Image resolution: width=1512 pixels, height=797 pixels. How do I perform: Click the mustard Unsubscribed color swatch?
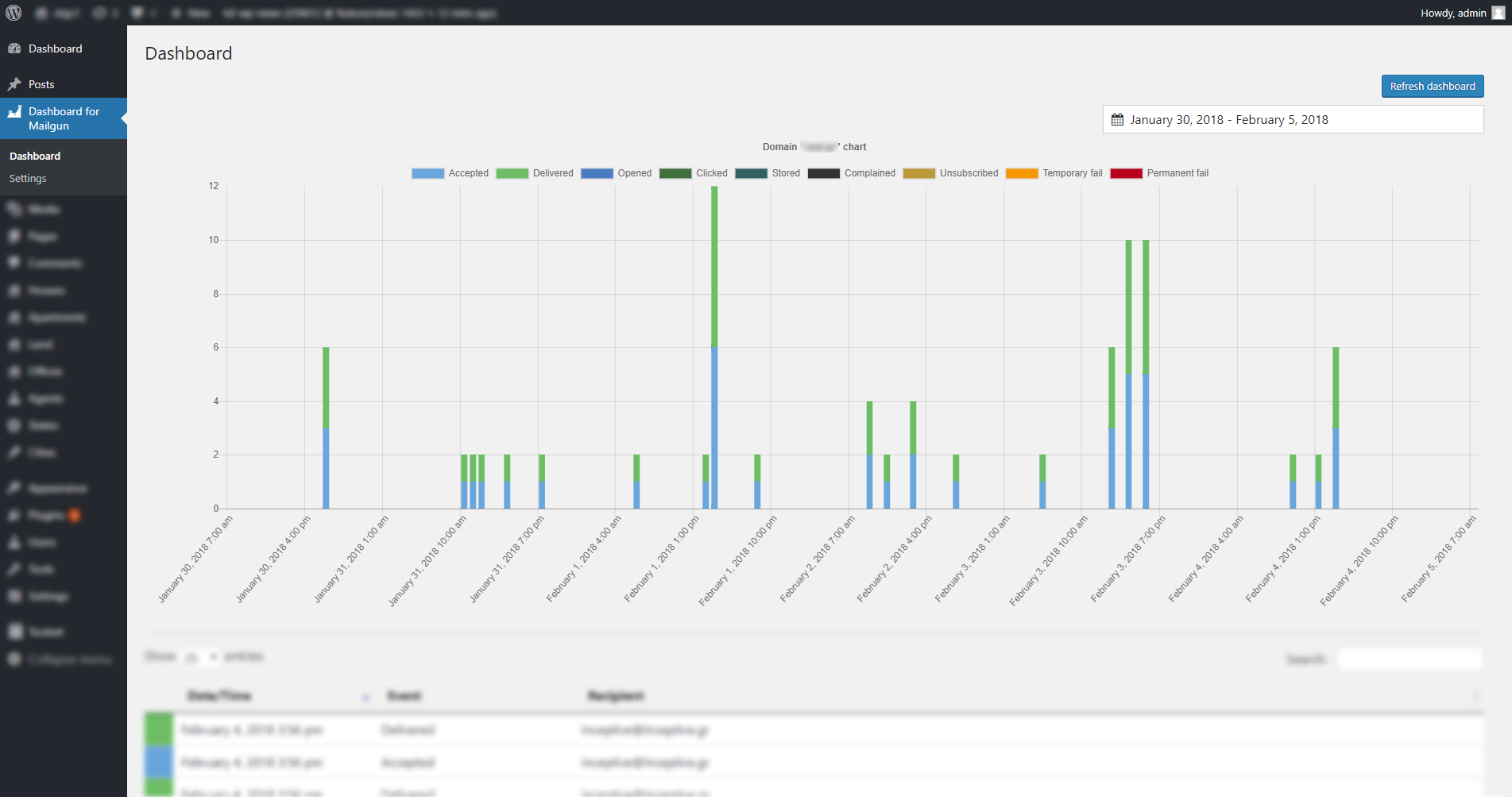coord(918,173)
